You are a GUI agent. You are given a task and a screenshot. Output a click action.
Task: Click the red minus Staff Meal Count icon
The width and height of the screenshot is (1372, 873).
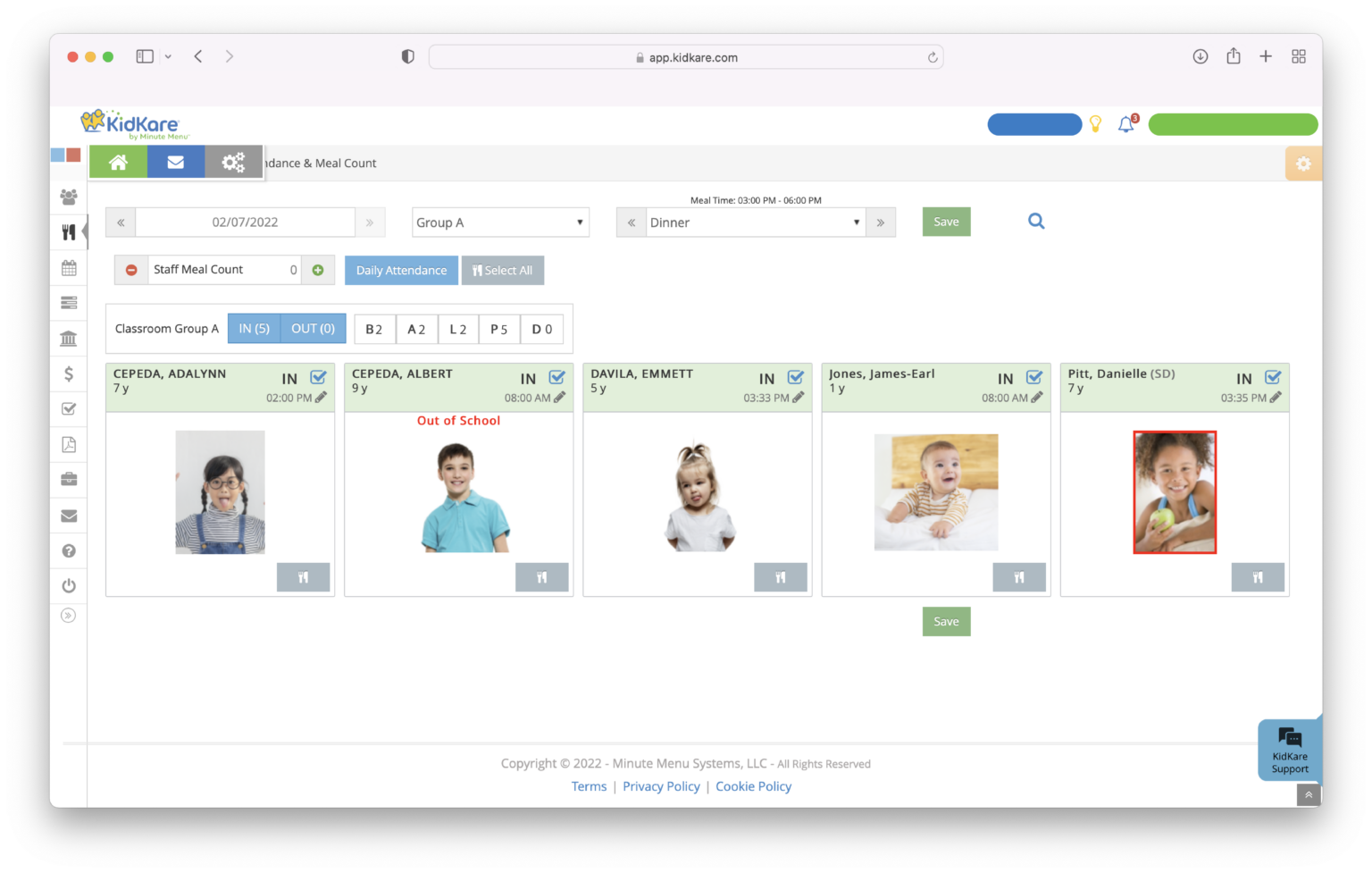(x=131, y=270)
